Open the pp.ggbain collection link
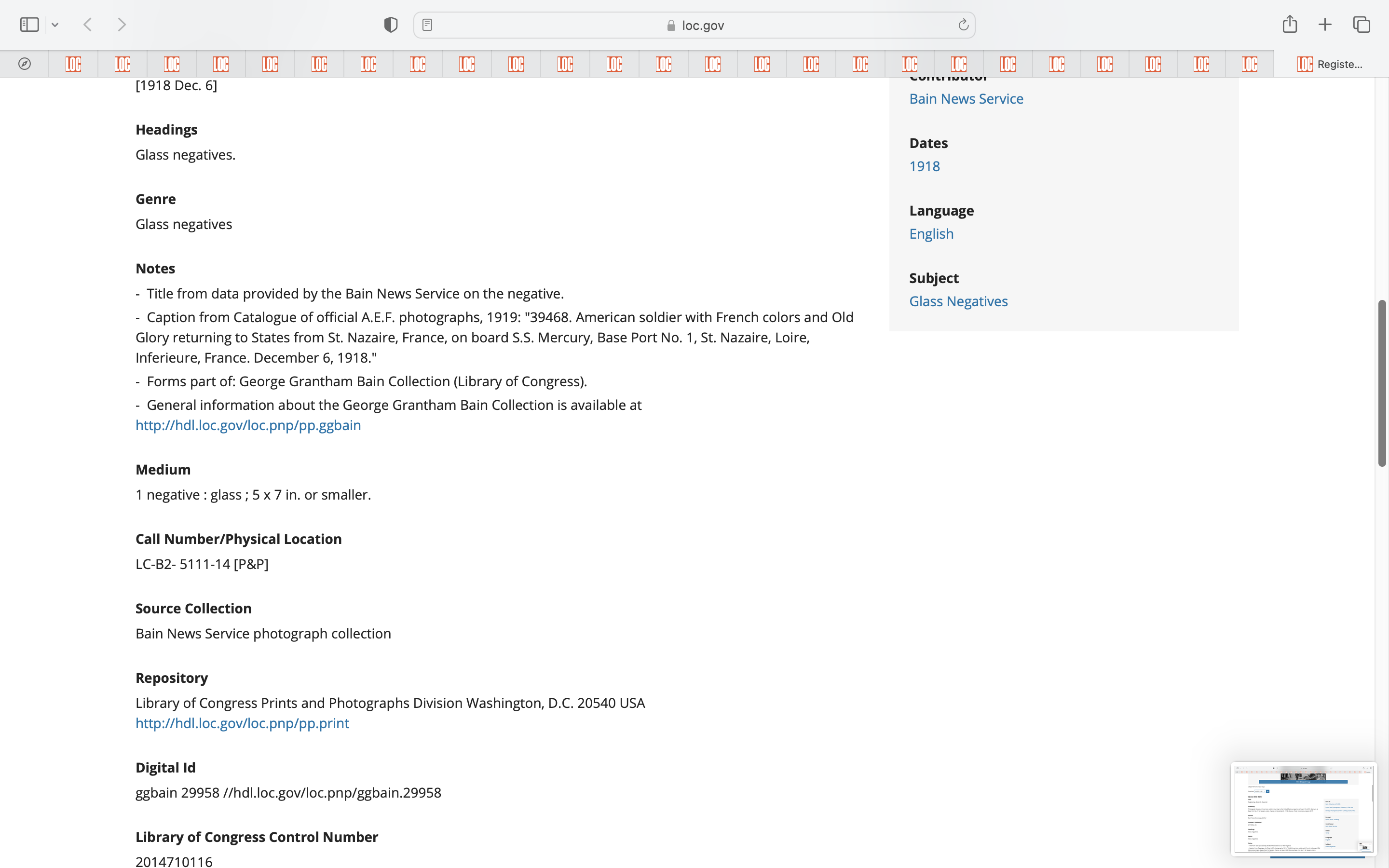 (248, 425)
